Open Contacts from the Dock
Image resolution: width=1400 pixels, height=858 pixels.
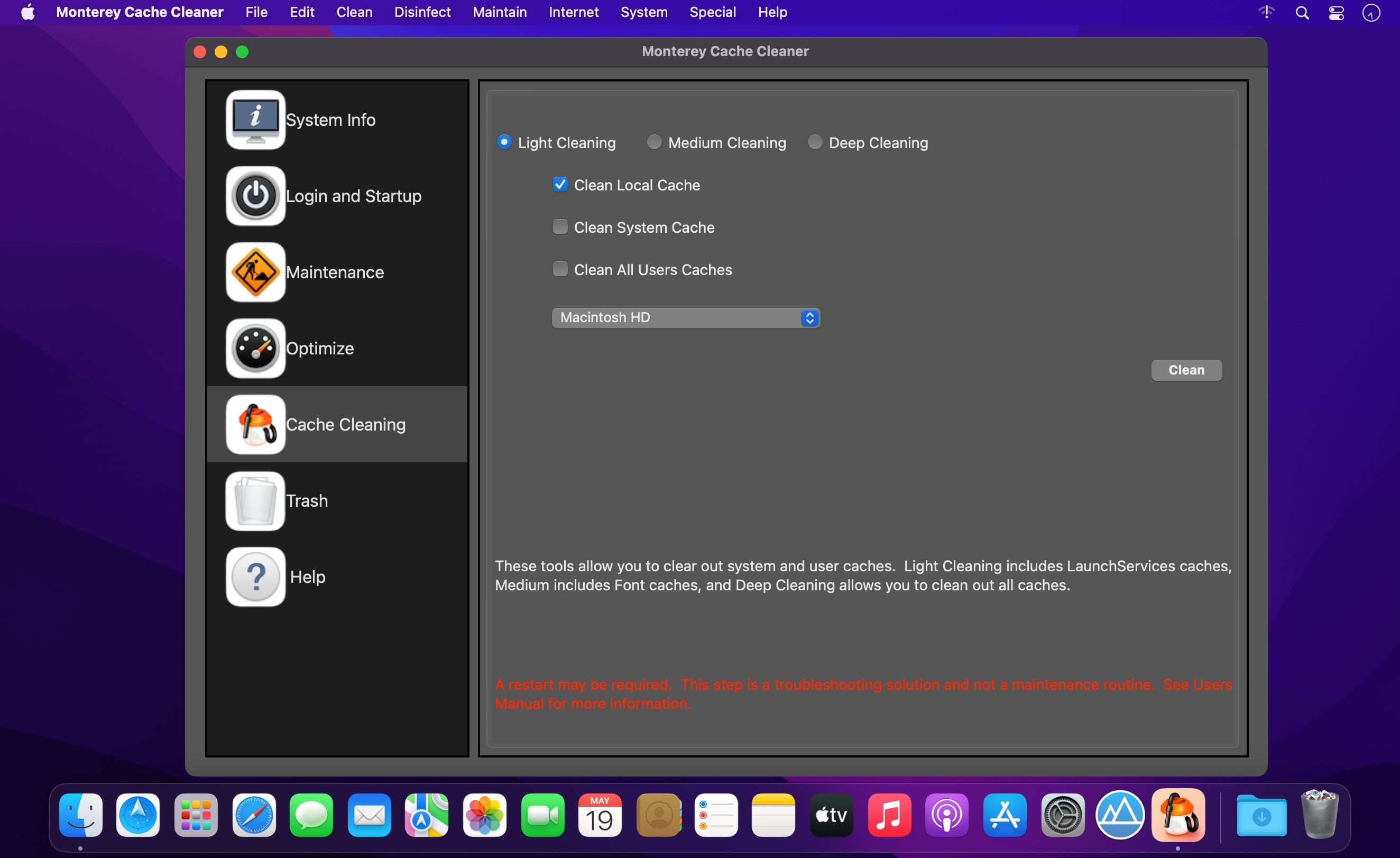[659, 815]
